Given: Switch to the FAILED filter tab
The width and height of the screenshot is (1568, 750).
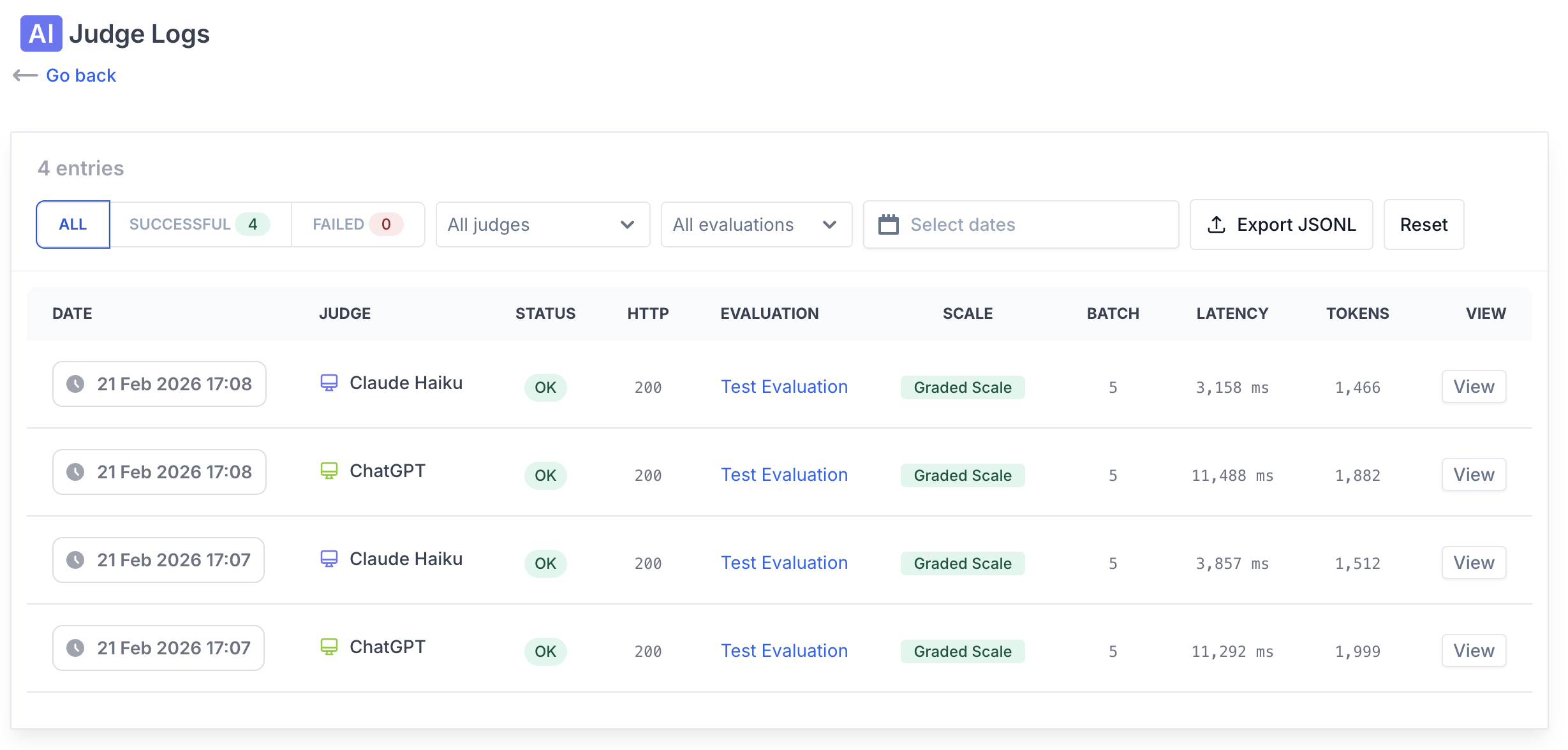Looking at the screenshot, I should click(358, 224).
